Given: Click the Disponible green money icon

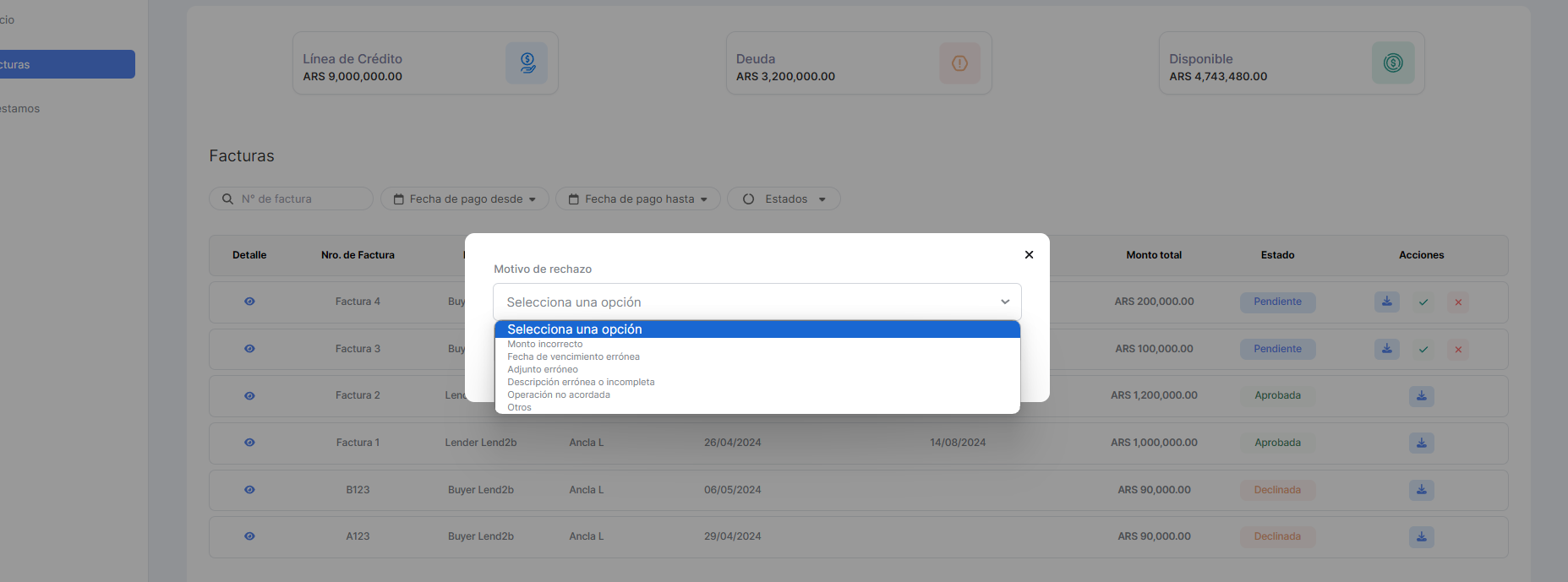Looking at the screenshot, I should [1392, 63].
